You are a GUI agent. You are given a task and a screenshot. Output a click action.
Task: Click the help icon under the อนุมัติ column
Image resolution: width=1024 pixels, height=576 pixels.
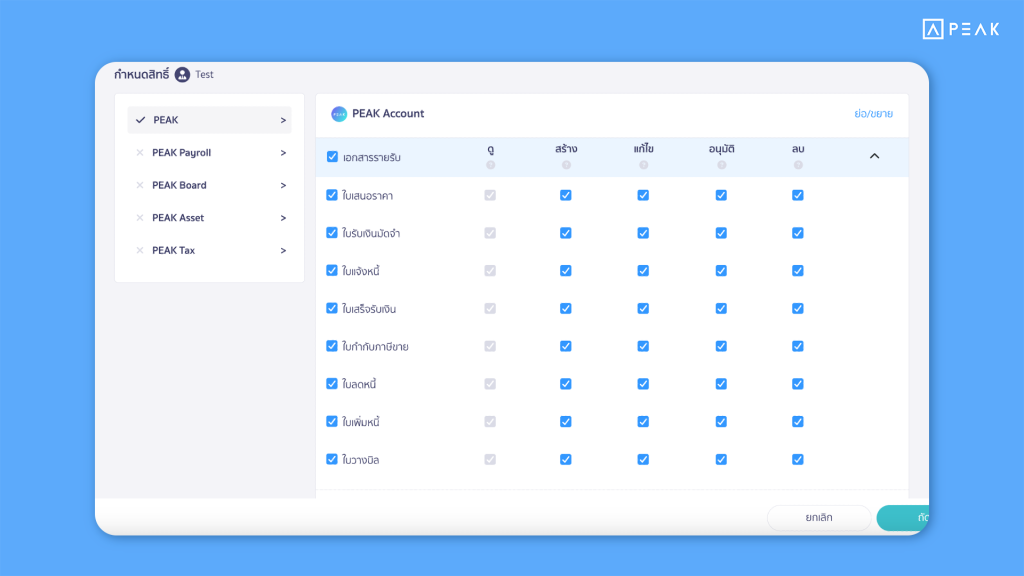pos(722,165)
